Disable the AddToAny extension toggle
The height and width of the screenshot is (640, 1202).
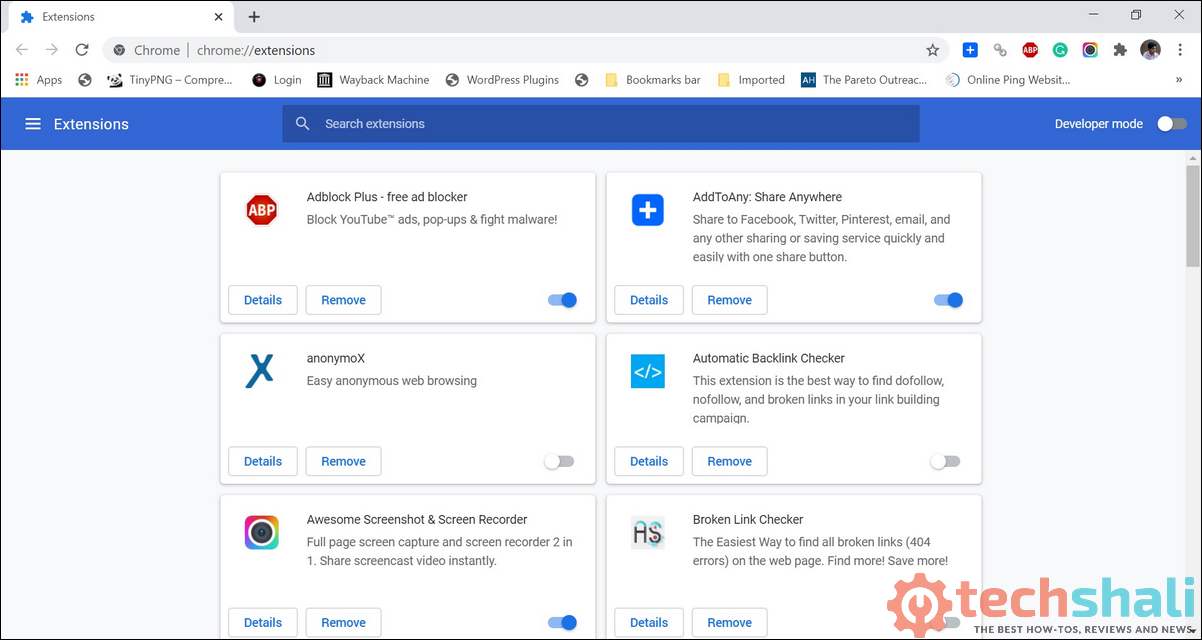(x=948, y=300)
